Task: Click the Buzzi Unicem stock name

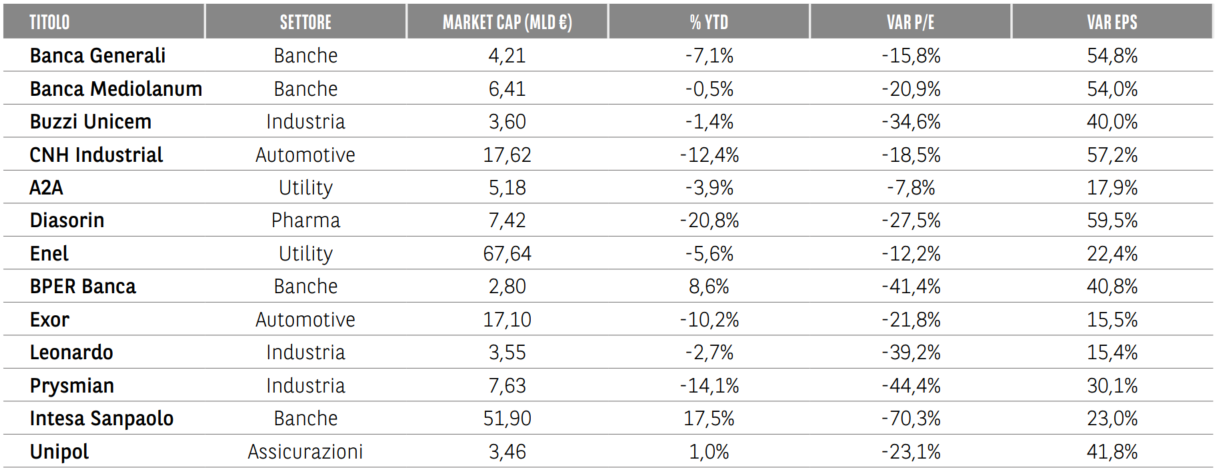Action: pos(90,122)
